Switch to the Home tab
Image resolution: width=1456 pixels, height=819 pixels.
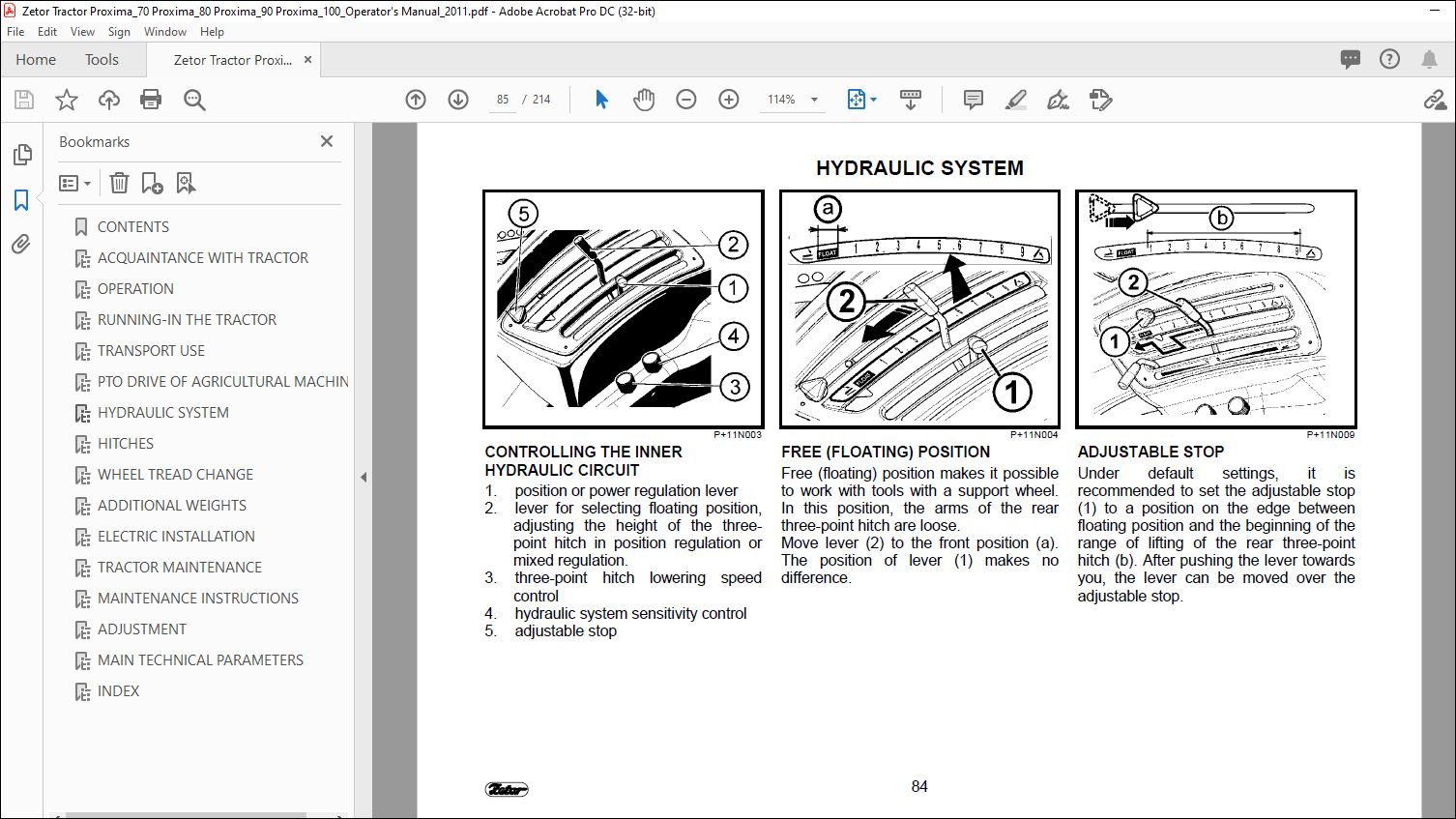pos(36,59)
